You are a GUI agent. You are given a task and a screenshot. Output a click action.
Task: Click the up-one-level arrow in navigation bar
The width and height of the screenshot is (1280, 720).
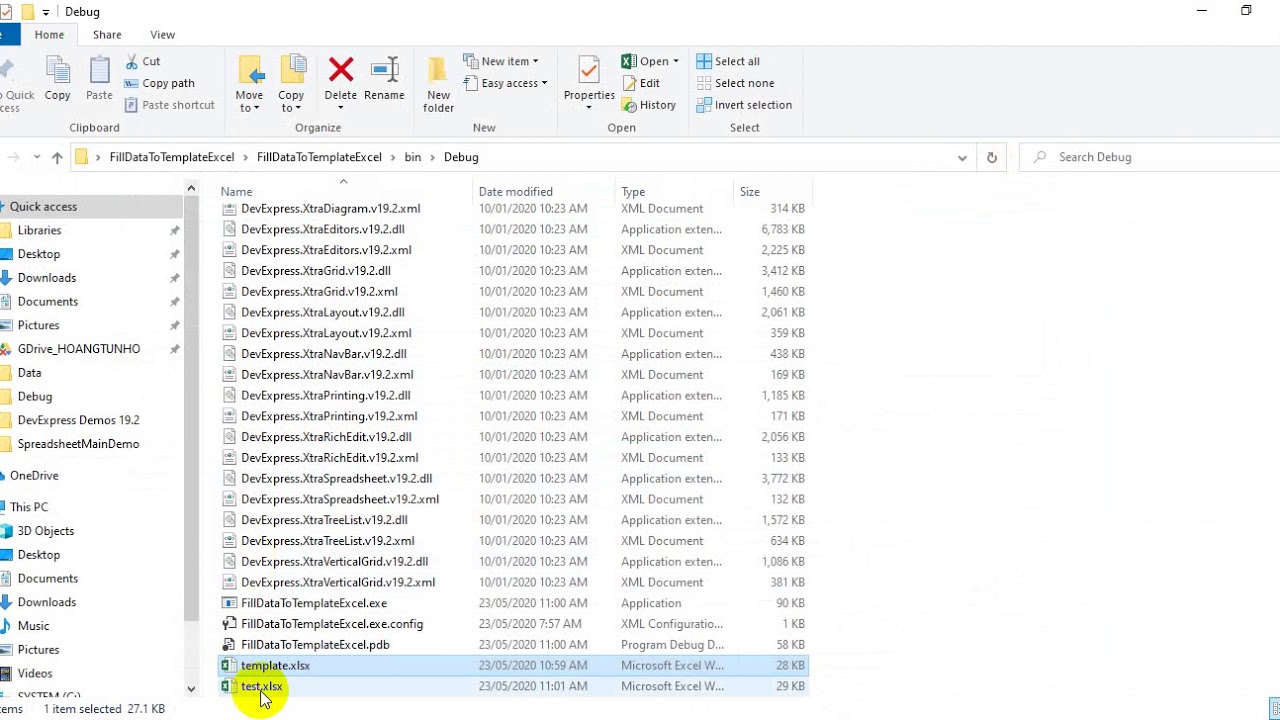click(57, 157)
